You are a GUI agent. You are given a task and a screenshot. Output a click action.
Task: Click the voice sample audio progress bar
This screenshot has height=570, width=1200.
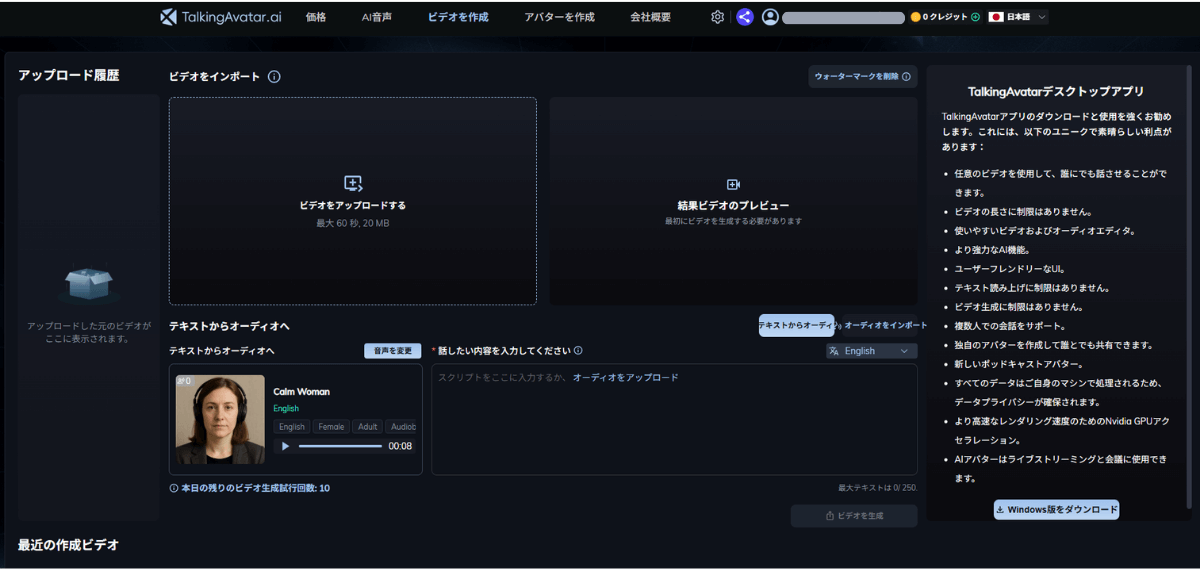340,446
